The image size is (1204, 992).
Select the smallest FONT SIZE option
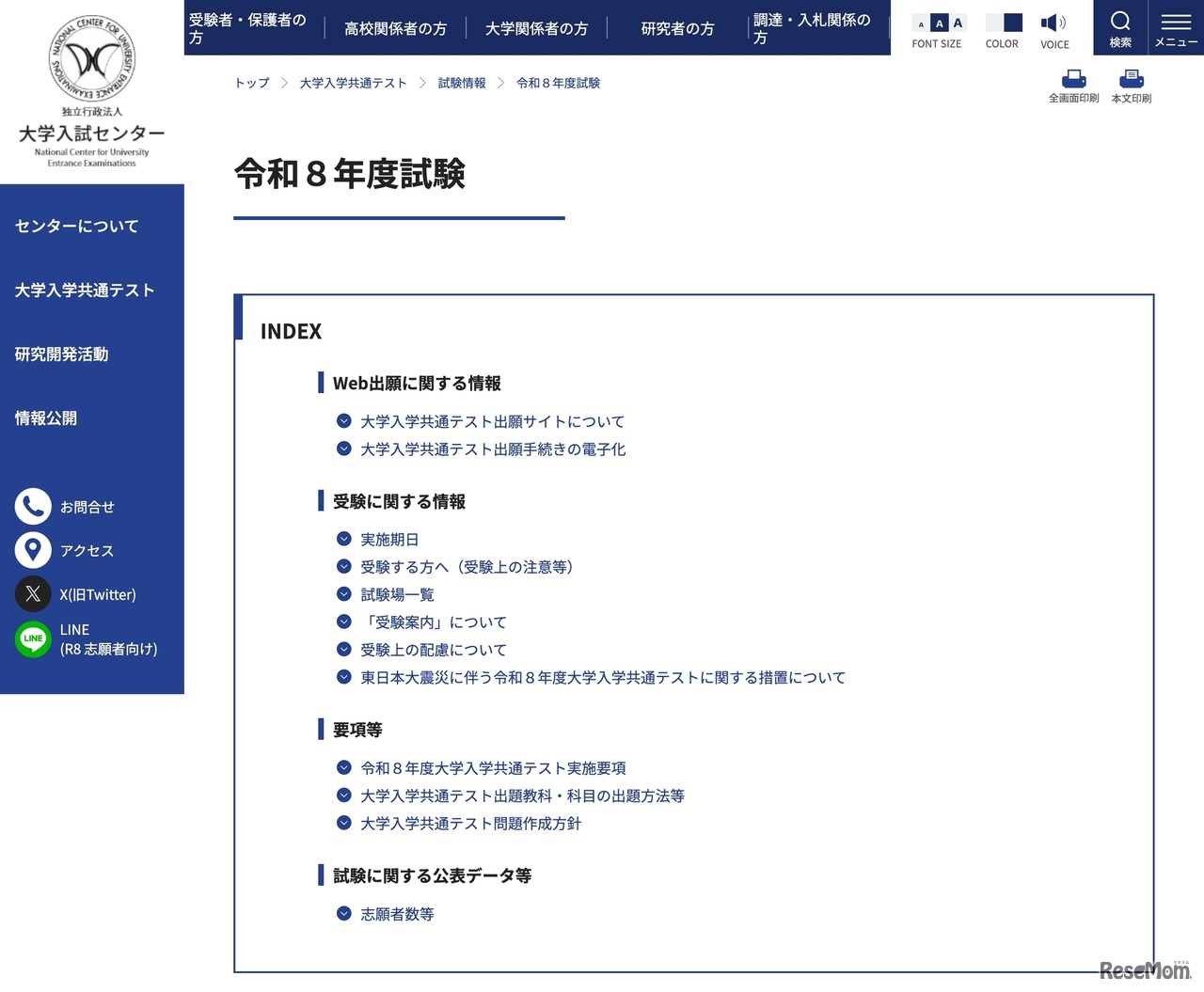tap(920, 23)
